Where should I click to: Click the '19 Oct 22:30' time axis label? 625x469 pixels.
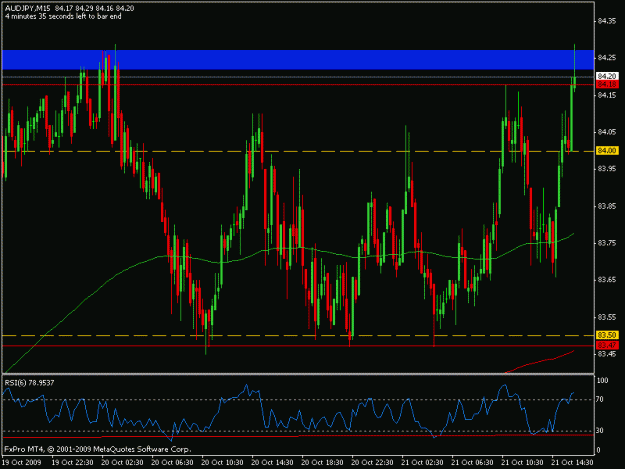(x=73, y=462)
